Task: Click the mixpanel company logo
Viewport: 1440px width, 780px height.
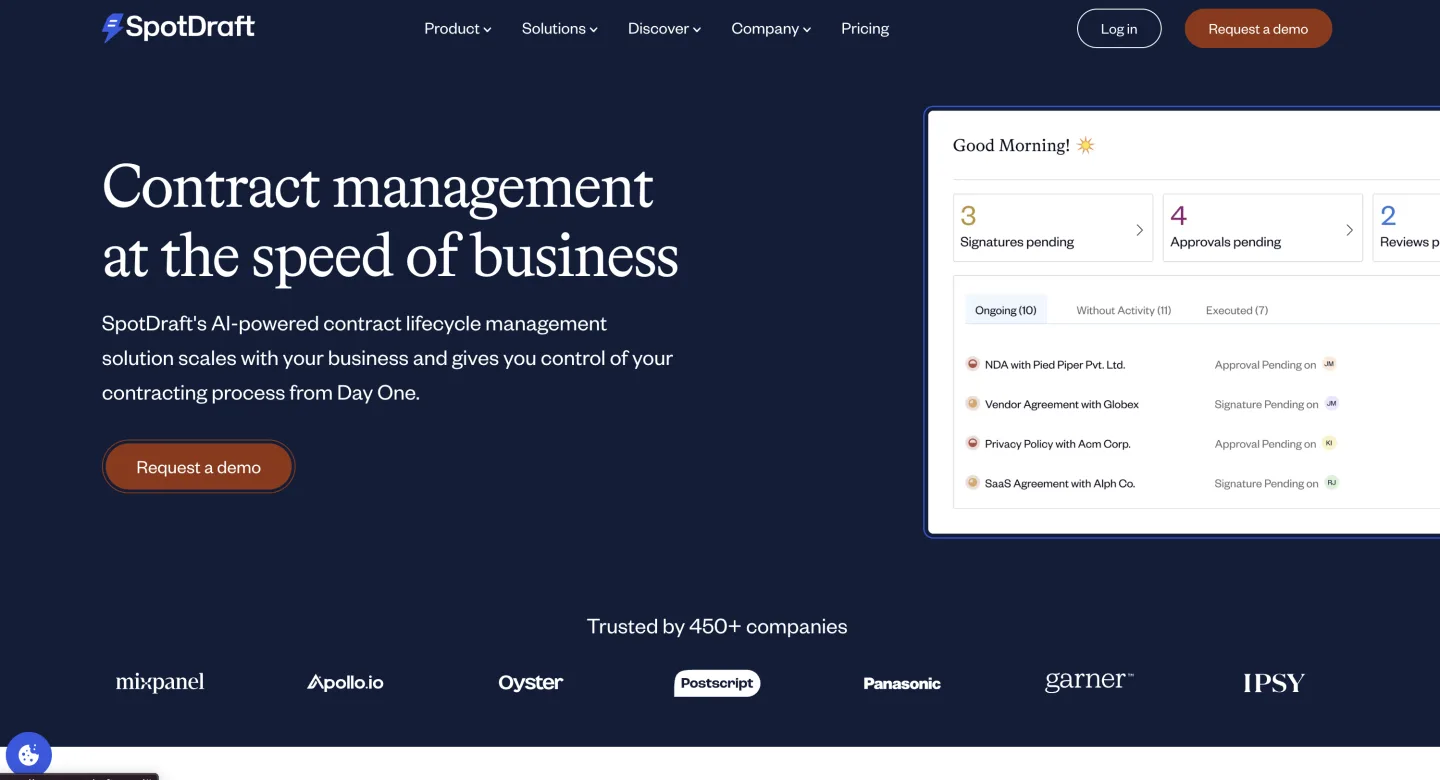Action: (160, 683)
